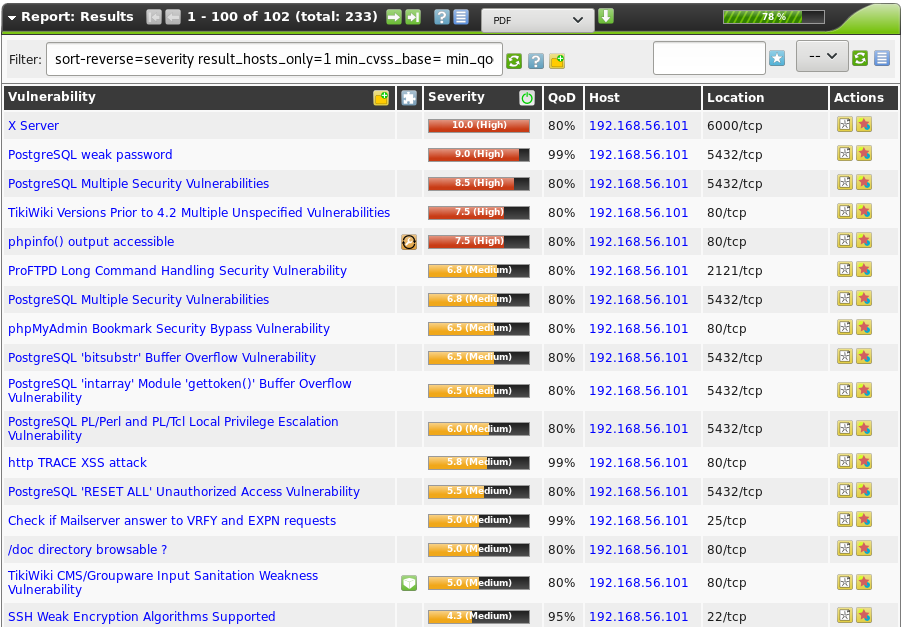Sort results by the Location column
This screenshot has height=627, width=907.
tap(735, 98)
